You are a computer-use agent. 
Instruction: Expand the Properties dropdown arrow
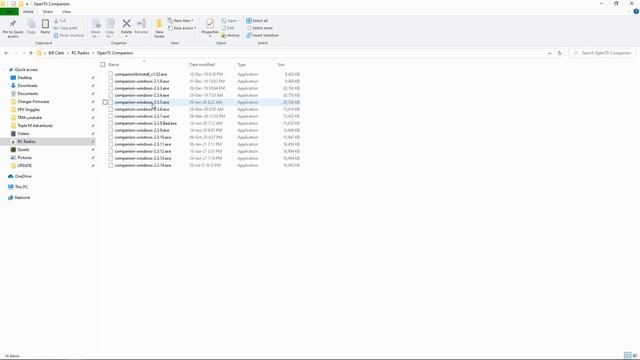(x=210, y=36)
